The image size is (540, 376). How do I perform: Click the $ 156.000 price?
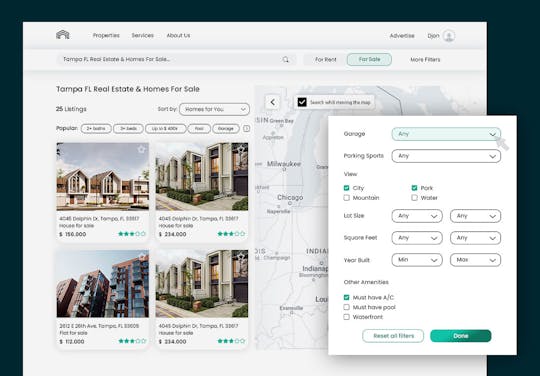pyautogui.click(x=73, y=234)
